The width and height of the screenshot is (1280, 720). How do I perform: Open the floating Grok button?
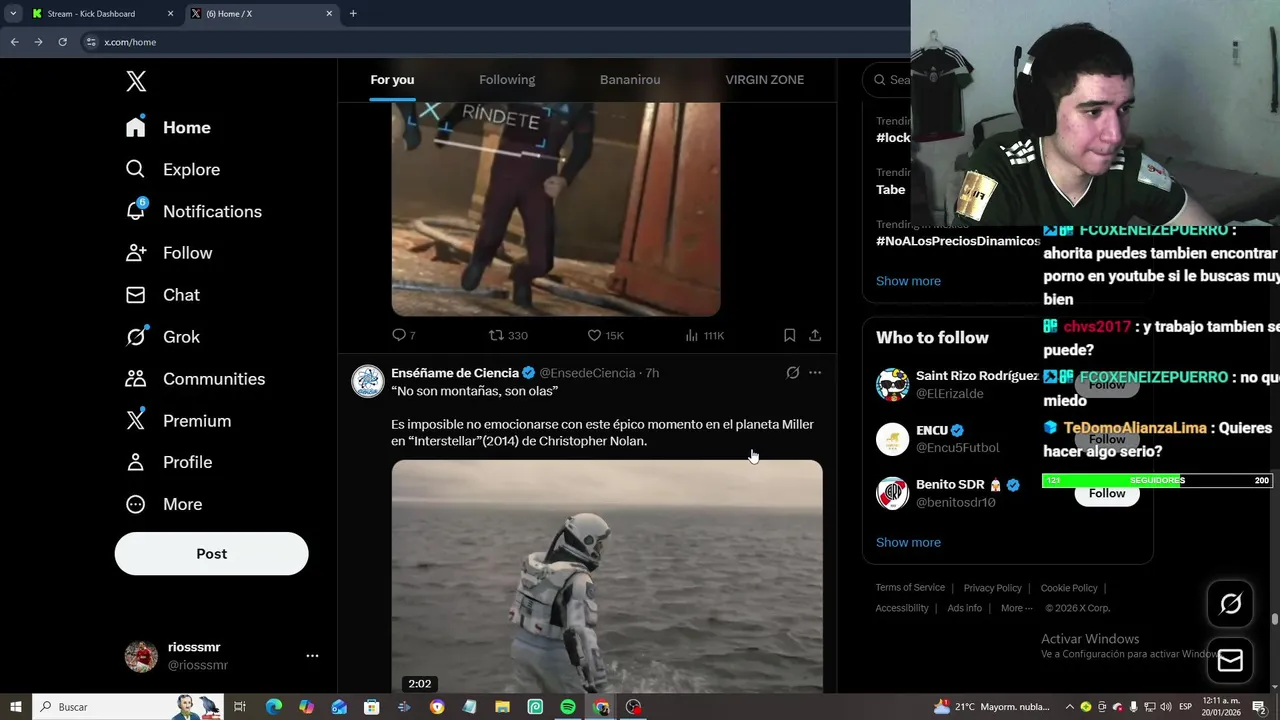coord(1230,603)
